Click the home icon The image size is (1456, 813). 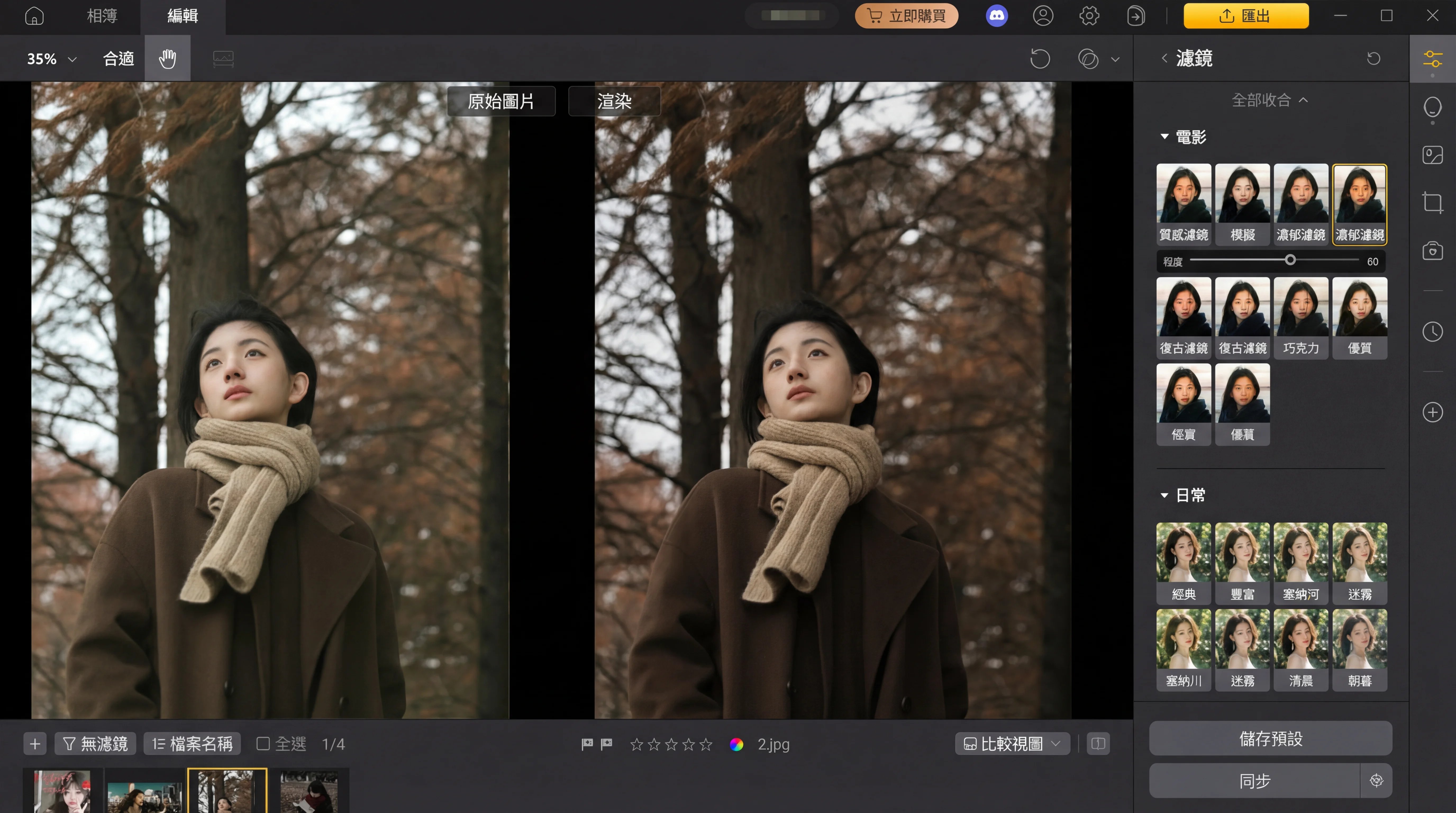click(34, 16)
